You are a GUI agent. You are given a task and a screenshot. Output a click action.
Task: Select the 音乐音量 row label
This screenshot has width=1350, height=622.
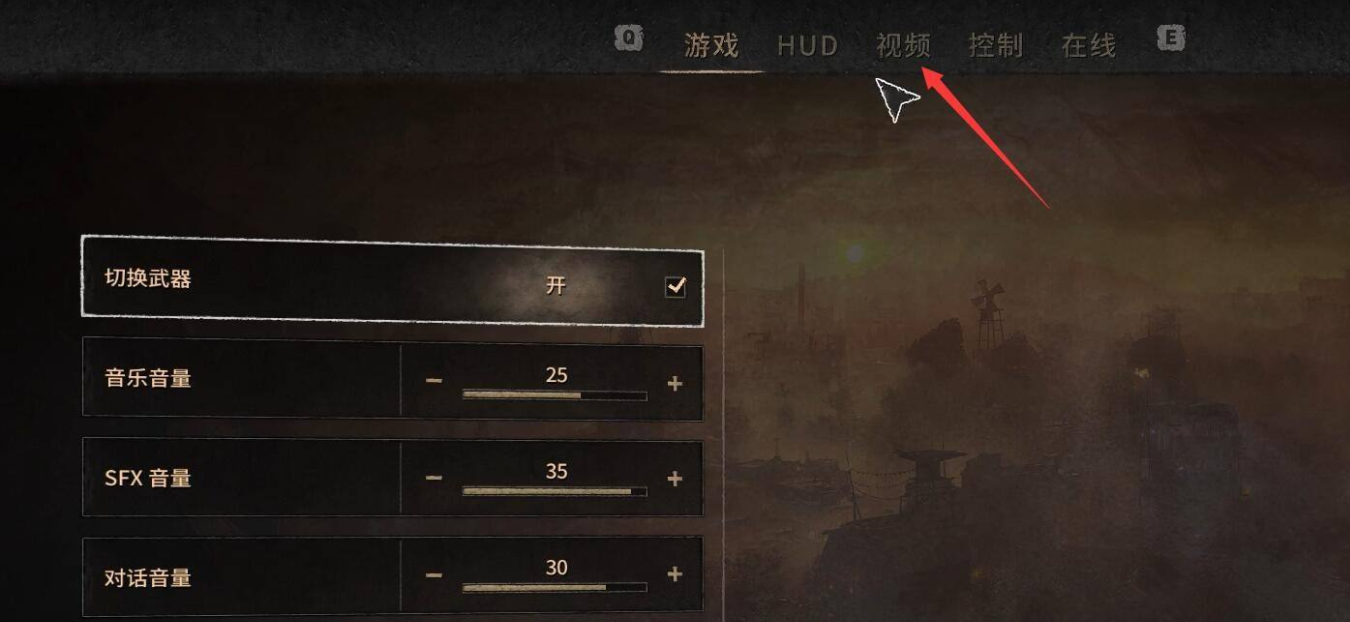(x=148, y=378)
